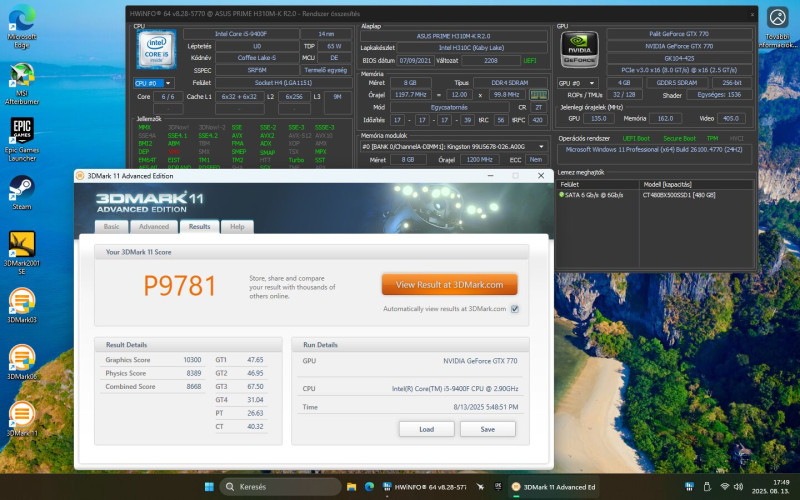
Task: Click HWiNFO icon in the system tray
Action: click(x=689, y=486)
